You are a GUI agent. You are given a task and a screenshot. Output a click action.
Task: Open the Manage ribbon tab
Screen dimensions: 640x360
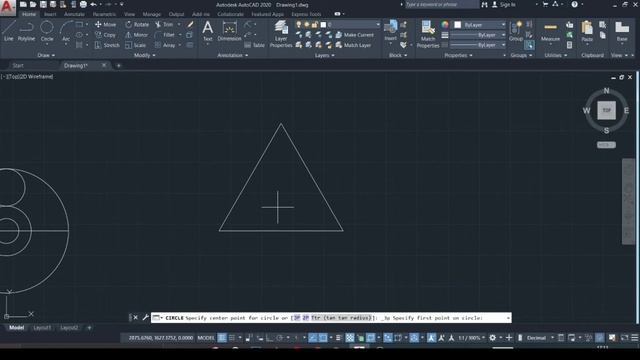coord(151,14)
